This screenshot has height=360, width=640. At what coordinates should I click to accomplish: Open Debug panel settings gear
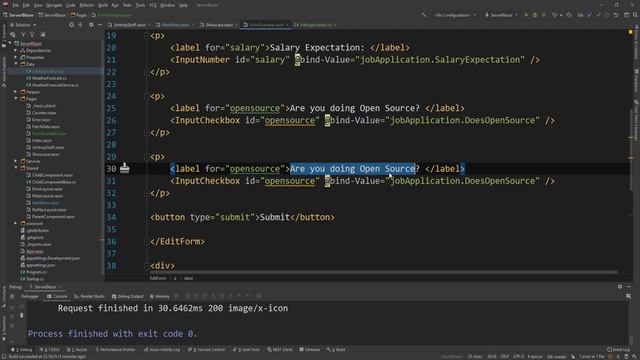click(x=620, y=287)
